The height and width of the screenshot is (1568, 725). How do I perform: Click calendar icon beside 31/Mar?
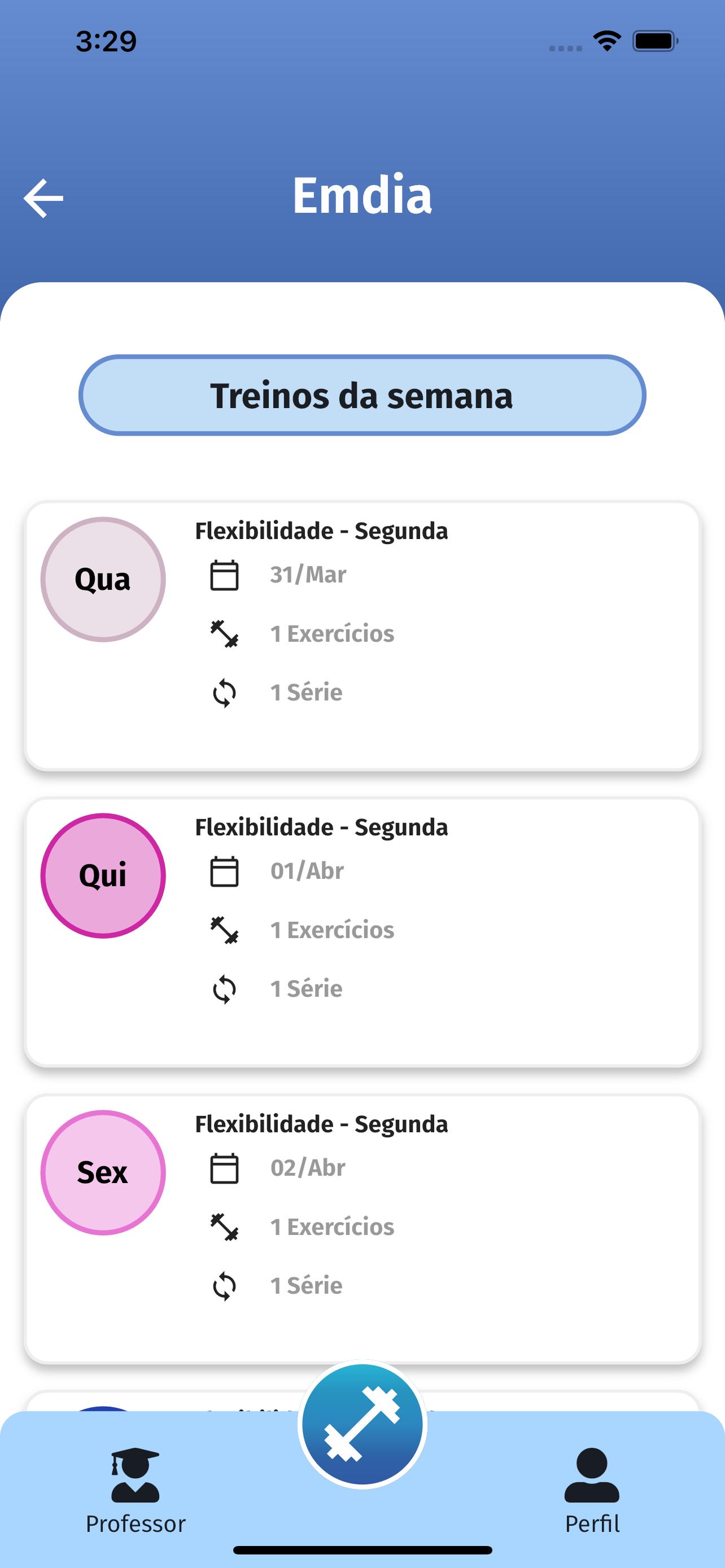tap(224, 575)
